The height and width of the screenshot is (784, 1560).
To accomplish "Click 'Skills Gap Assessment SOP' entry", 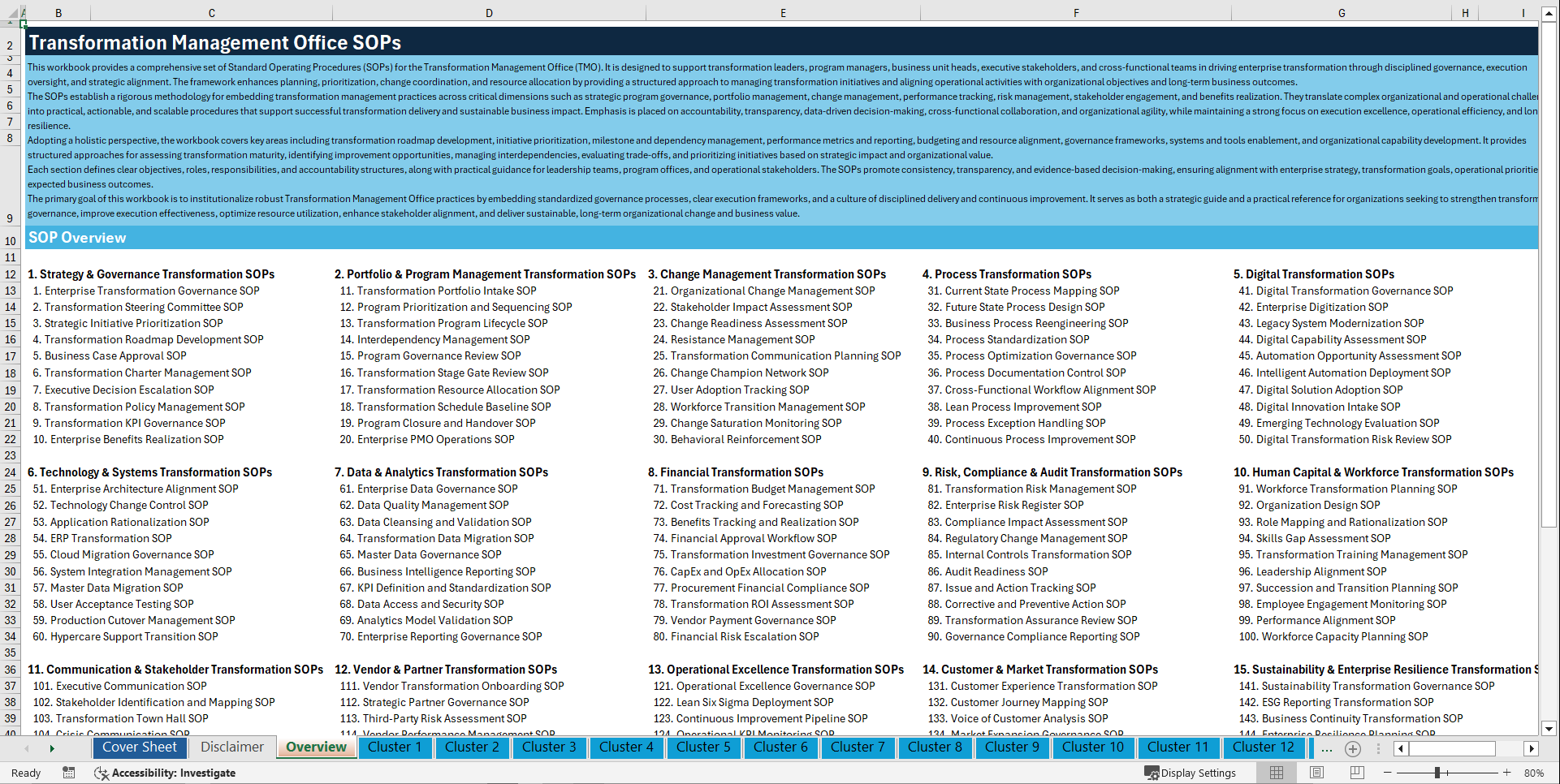I will (1324, 538).
